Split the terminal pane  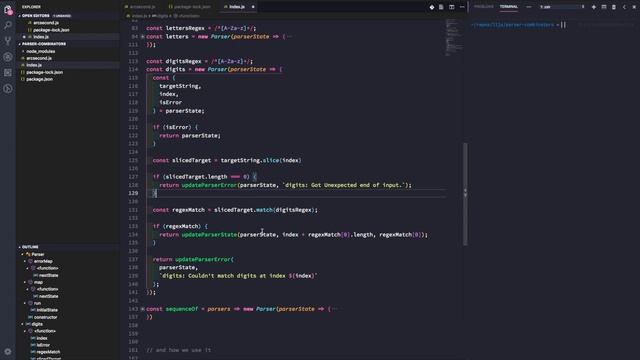click(604, 7)
